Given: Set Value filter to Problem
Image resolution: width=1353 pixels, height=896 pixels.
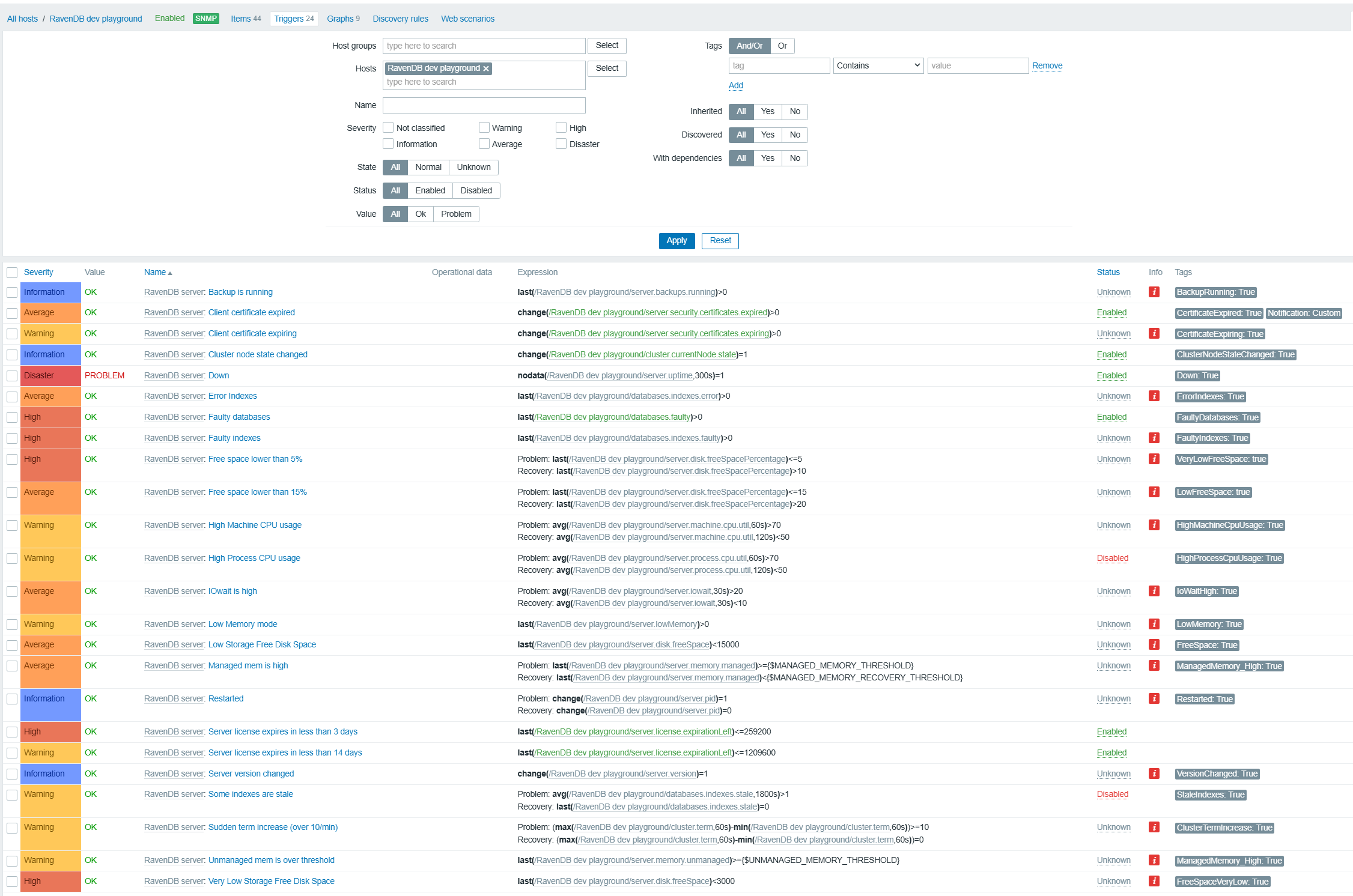Looking at the screenshot, I should 456,214.
